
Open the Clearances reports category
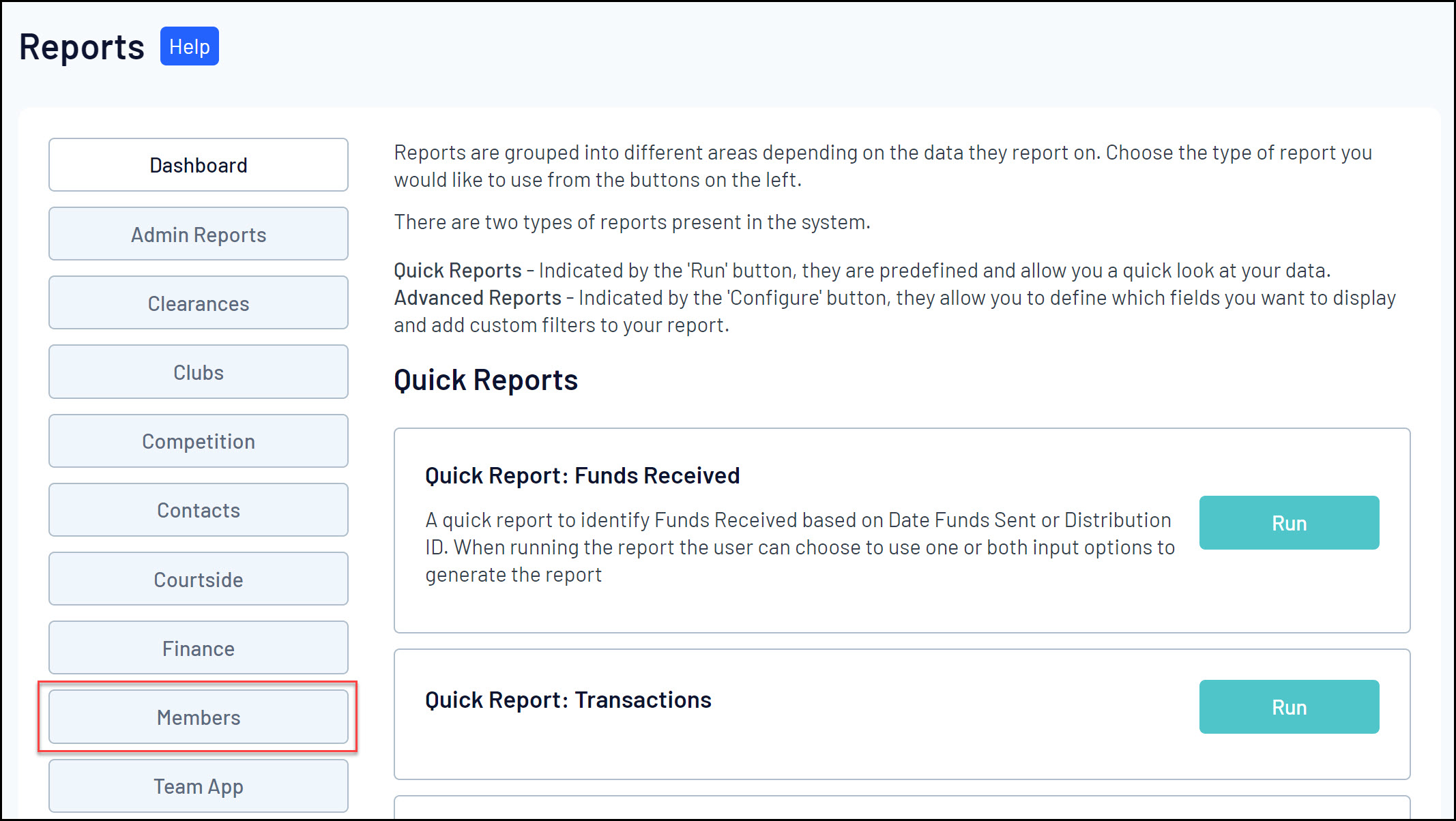pos(198,303)
